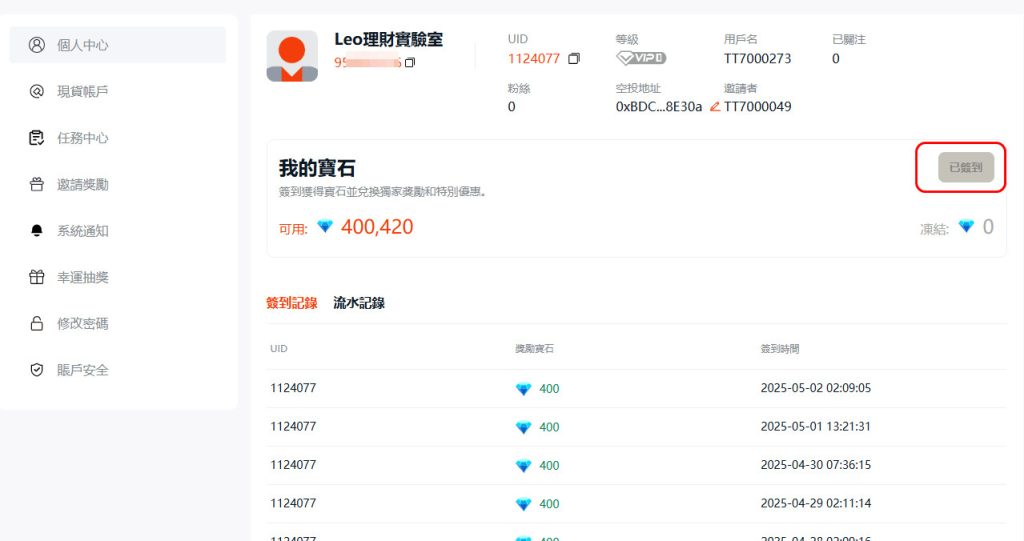Click the profile name Leo理財實驗室

(389, 40)
